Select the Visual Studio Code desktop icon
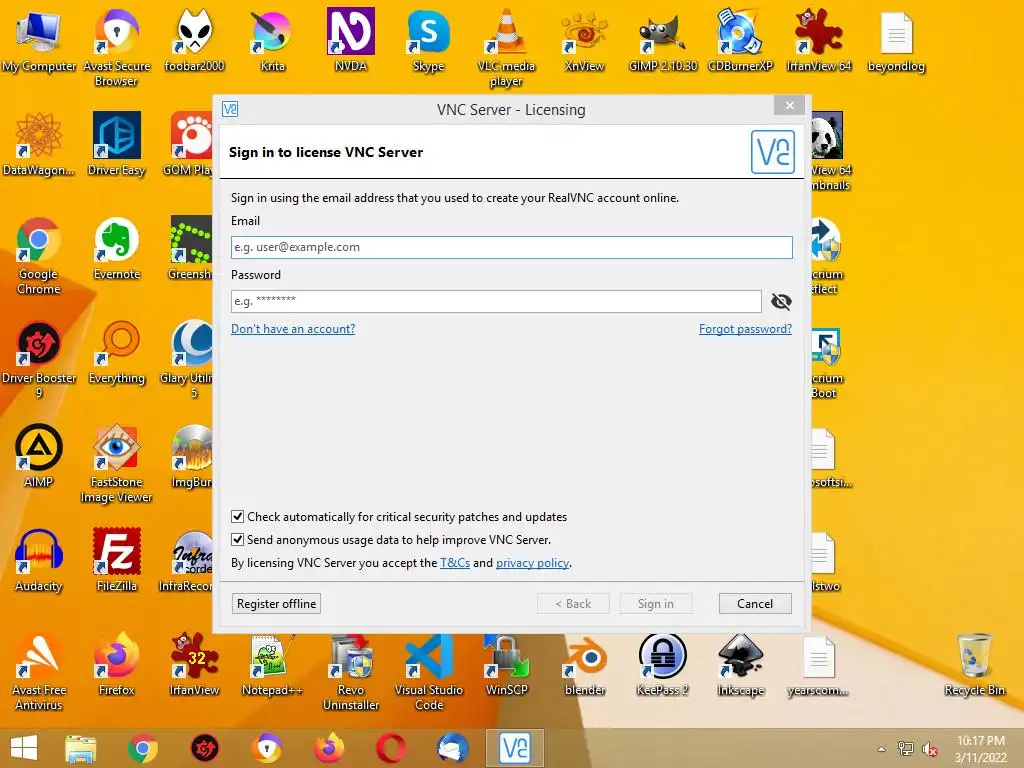 click(x=428, y=672)
